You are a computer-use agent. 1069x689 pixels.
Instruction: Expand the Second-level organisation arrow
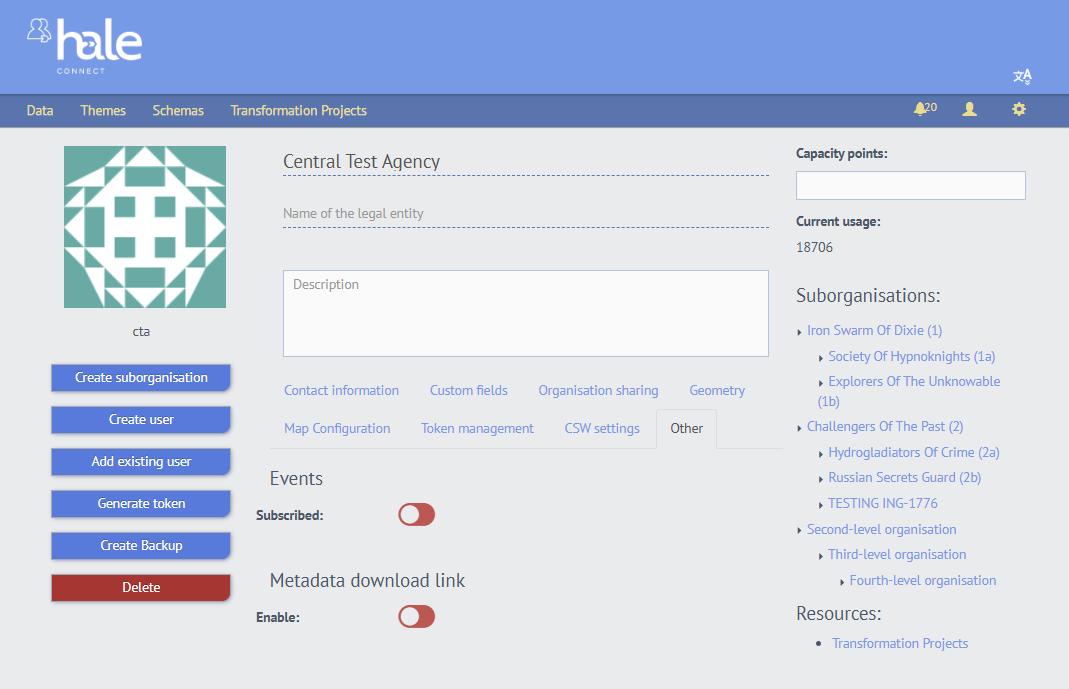click(800, 531)
